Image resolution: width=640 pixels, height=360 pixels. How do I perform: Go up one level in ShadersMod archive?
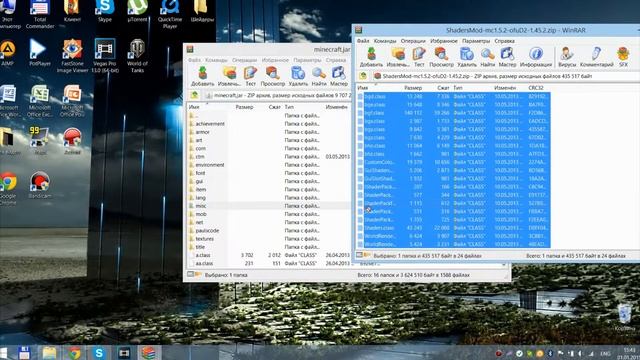[363, 76]
